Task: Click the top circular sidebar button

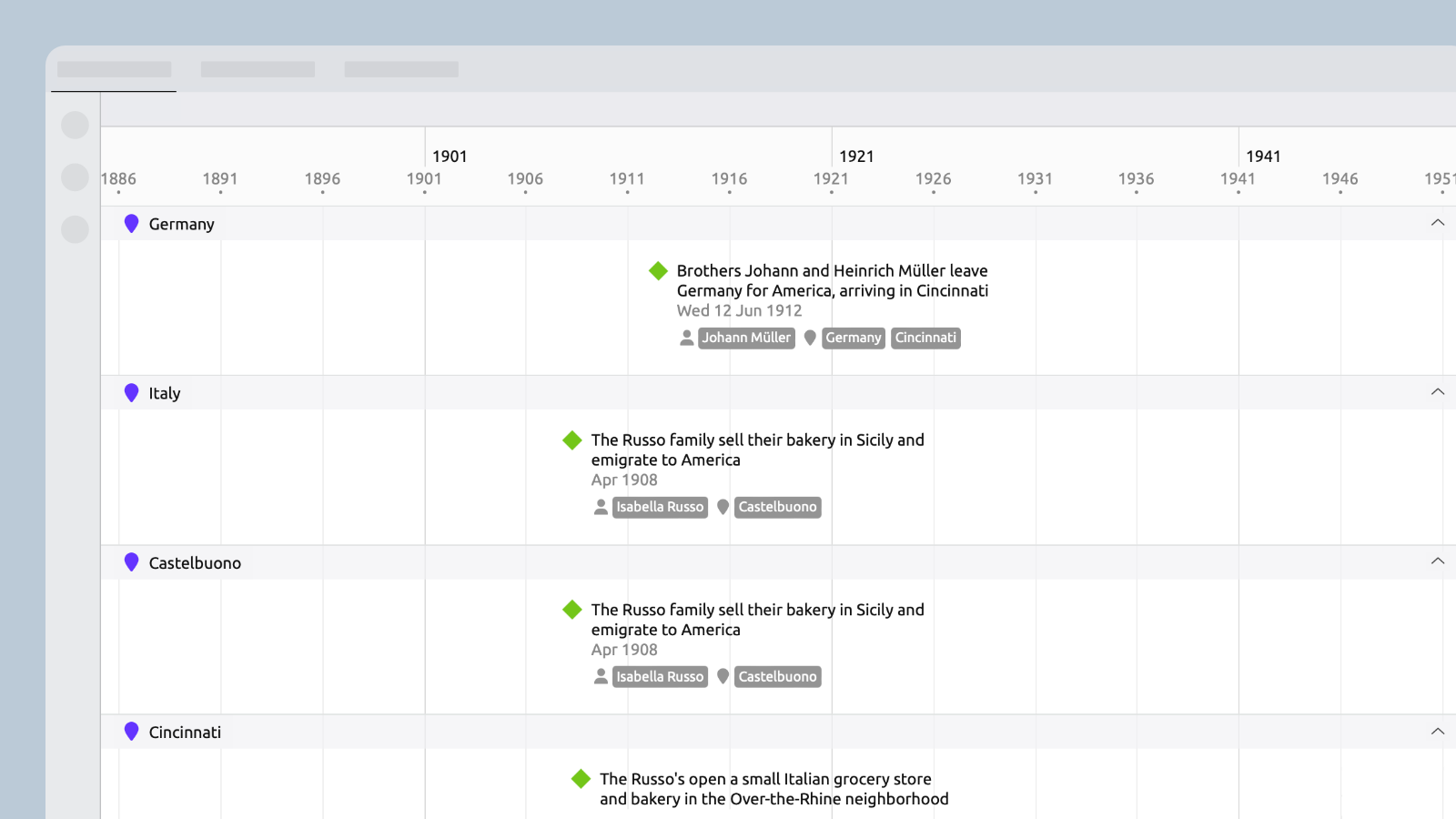Action: (75, 126)
